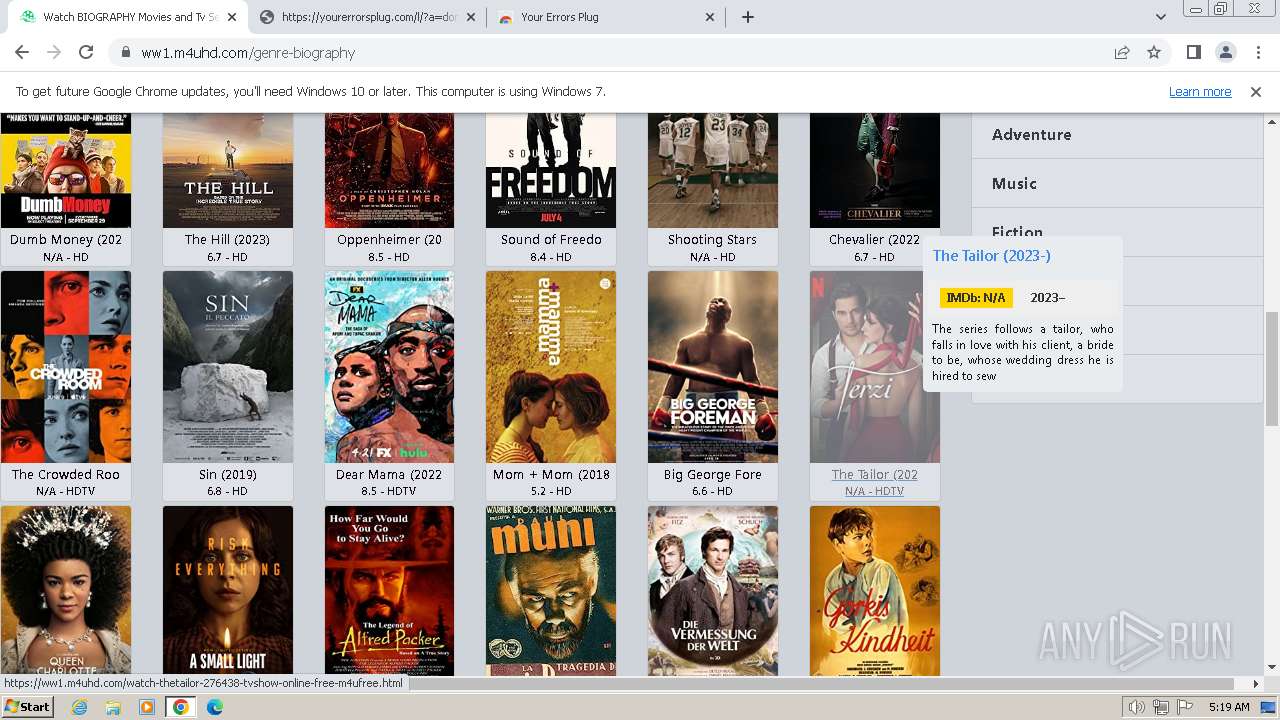Screen dimensions: 1280x720
Task: Open the Chrome profile avatar
Action: tap(1225, 53)
